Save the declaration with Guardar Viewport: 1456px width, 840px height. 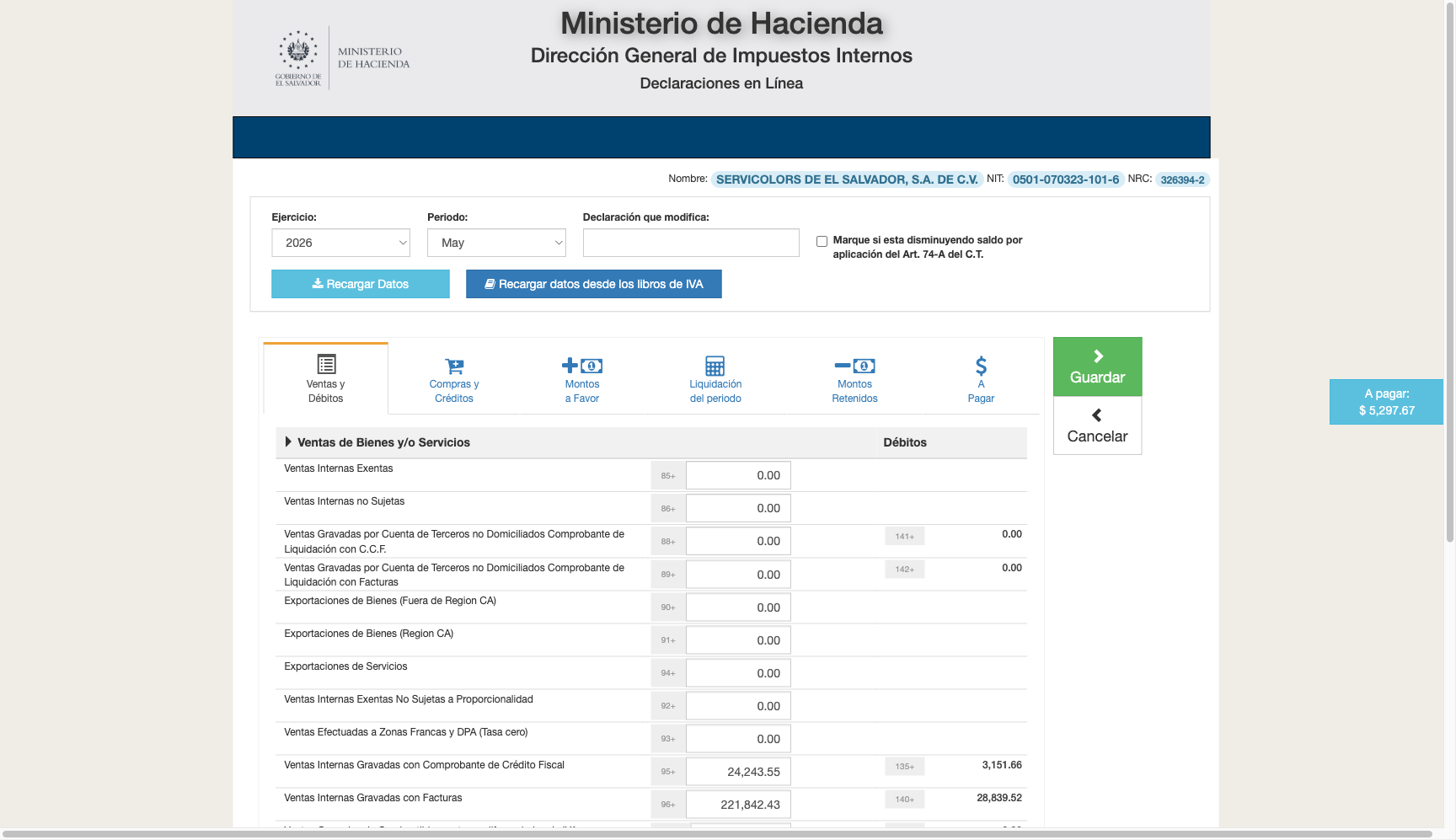click(1098, 366)
